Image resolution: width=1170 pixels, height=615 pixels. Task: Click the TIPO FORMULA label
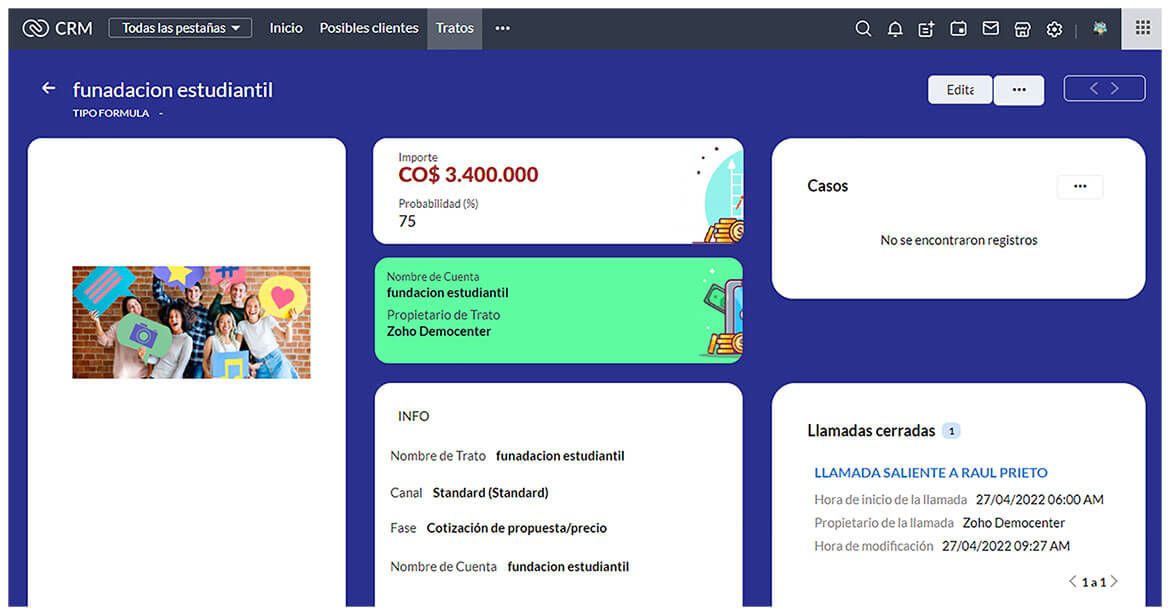110,113
